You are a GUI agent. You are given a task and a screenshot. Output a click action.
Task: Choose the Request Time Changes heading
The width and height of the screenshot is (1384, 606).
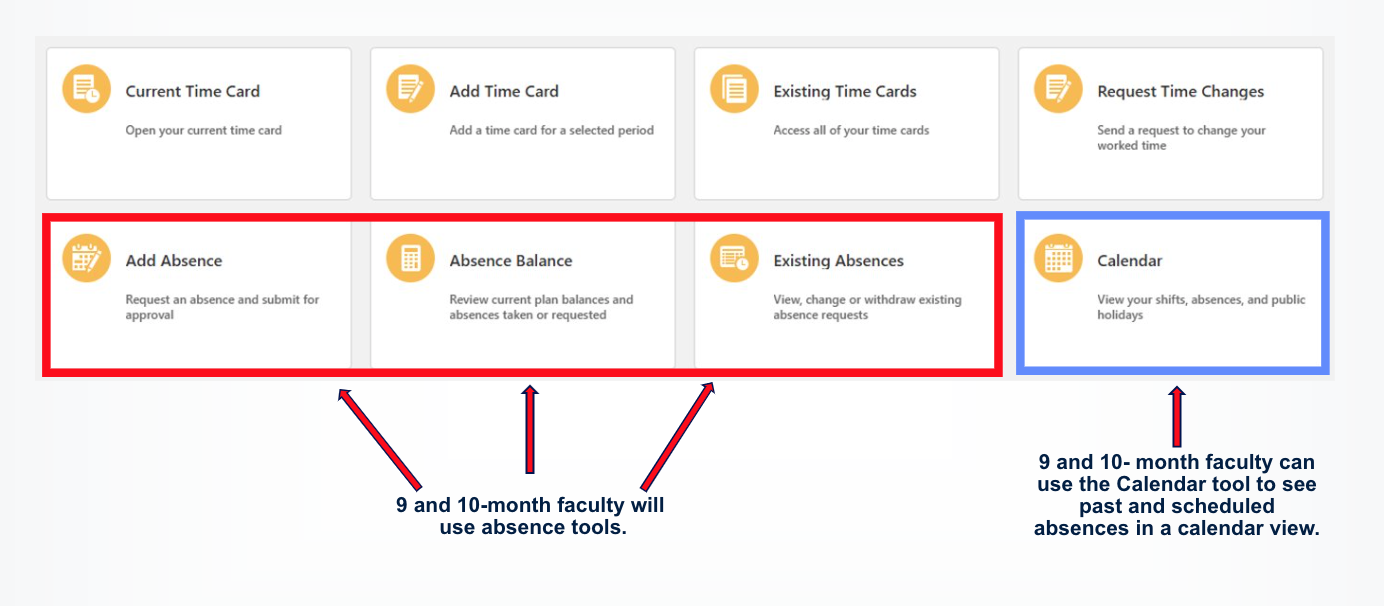[x=1180, y=91]
